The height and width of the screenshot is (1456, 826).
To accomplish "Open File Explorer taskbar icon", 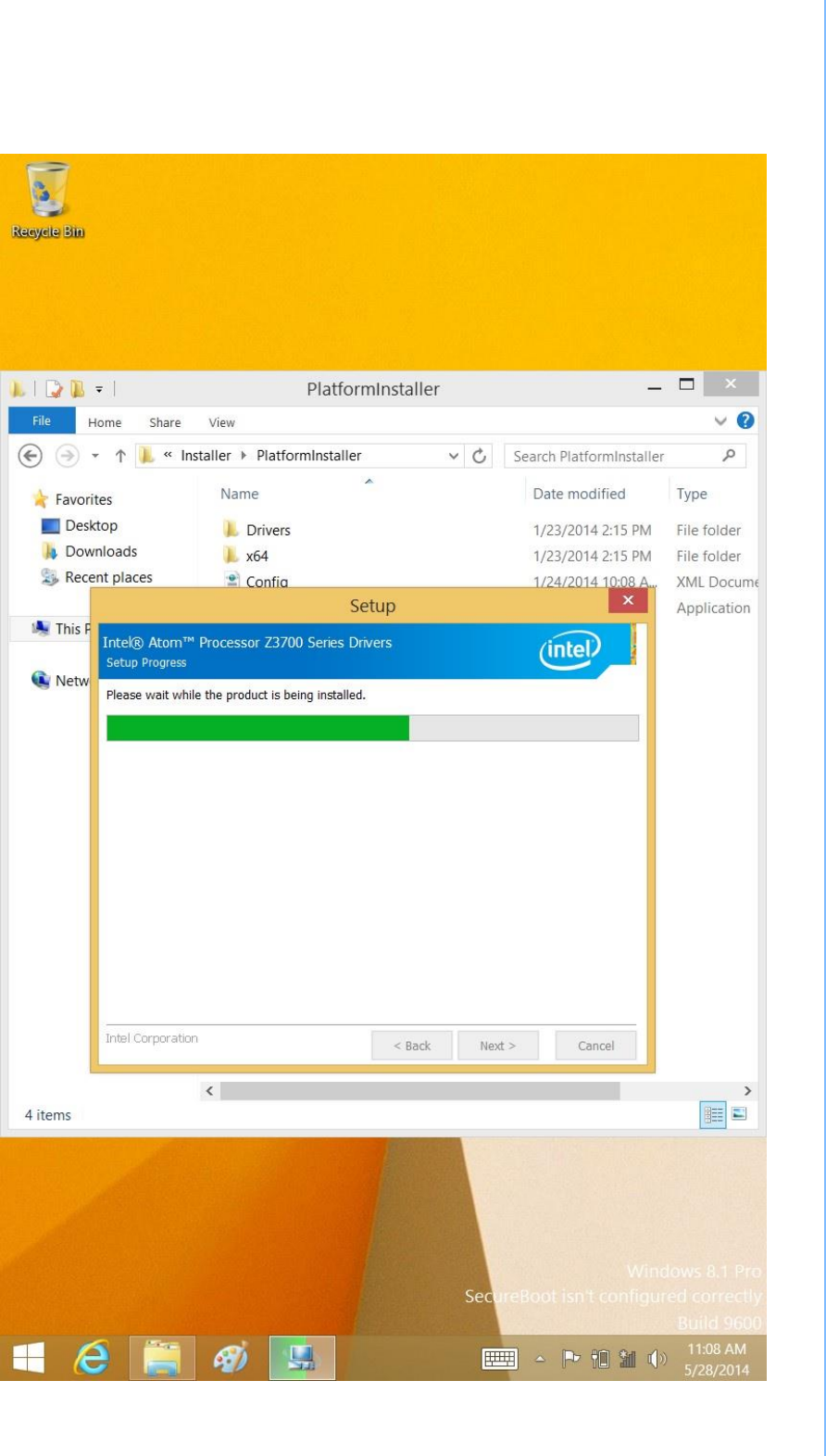I will pyautogui.click(x=162, y=1359).
